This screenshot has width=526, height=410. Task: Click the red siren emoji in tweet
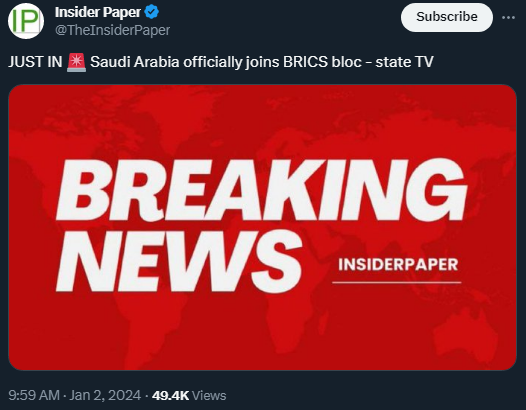[76, 62]
